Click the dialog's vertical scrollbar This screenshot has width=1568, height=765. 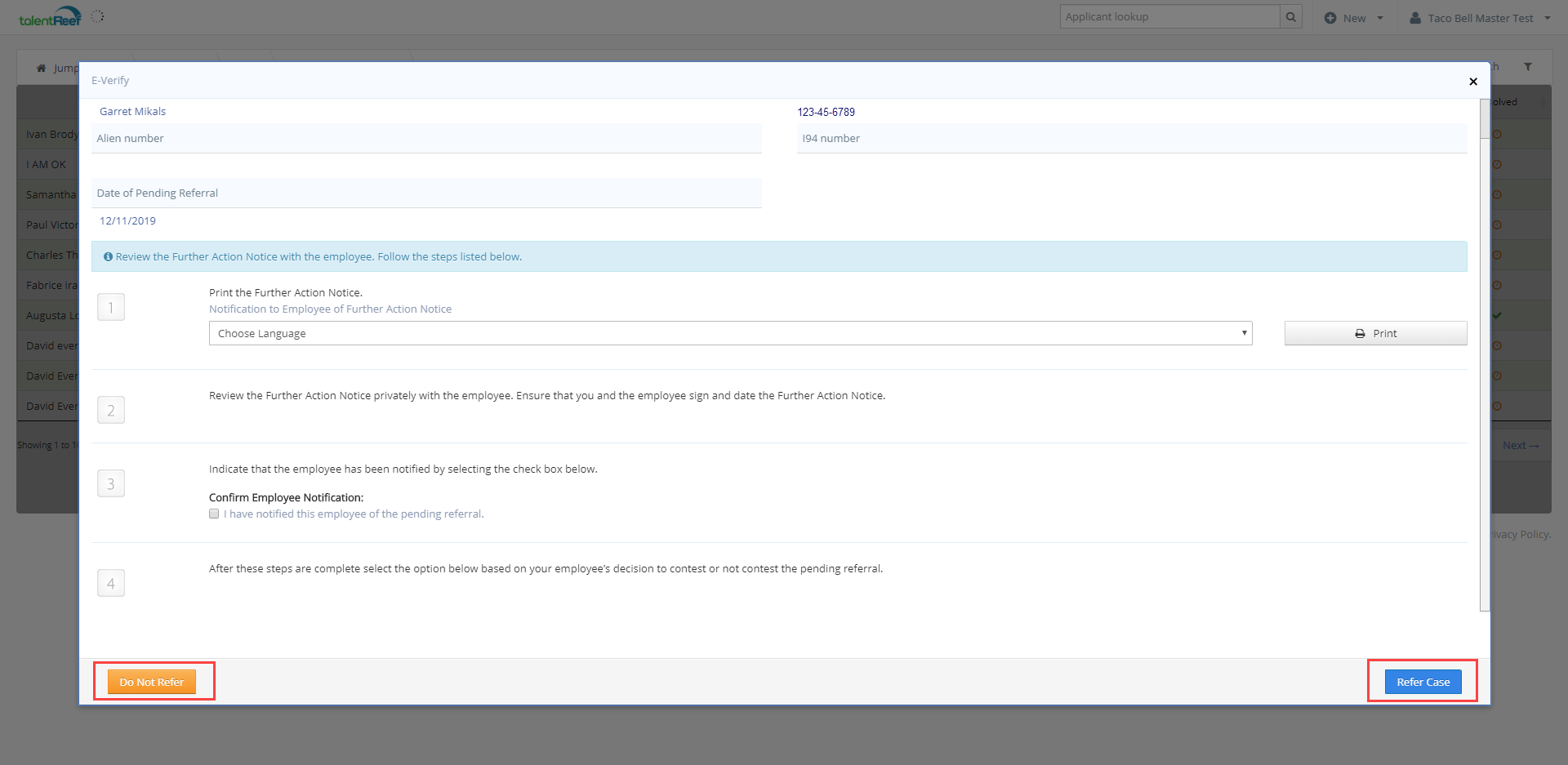[1484, 355]
